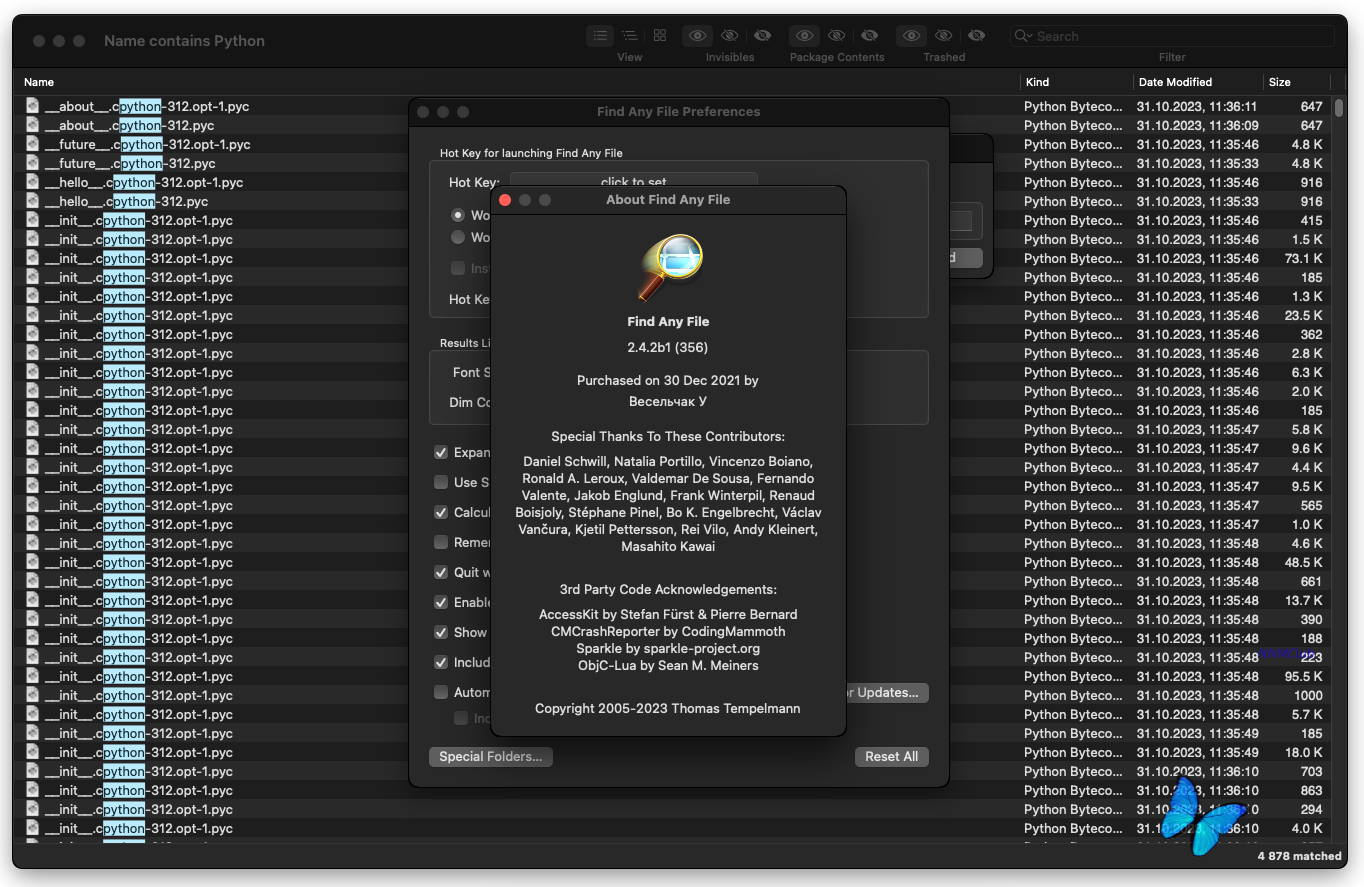Select the outlined crossed-eye icon under Trashed

(x=944, y=35)
